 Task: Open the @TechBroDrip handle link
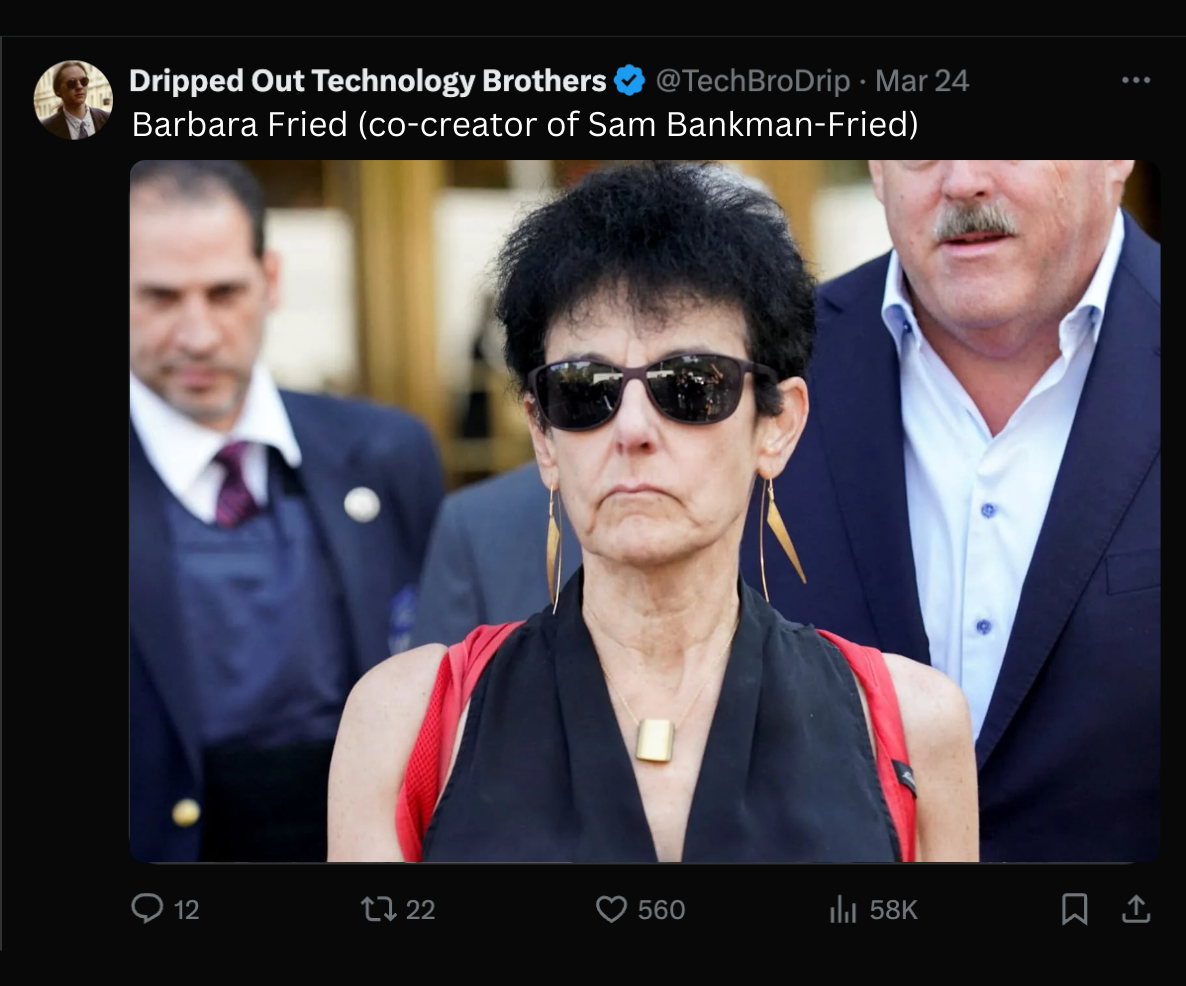pos(752,81)
